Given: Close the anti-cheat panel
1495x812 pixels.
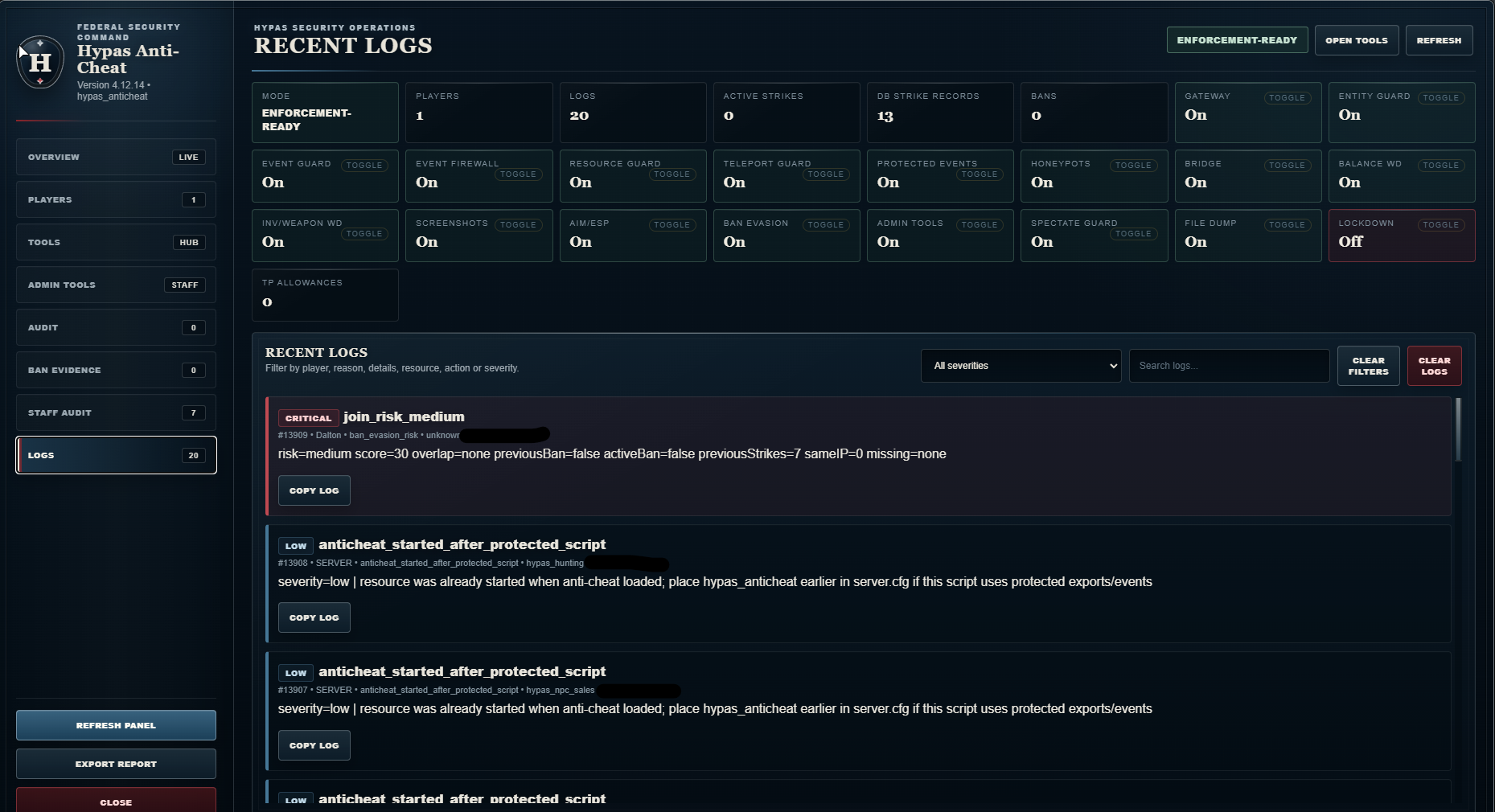Looking at the screenshot, I should click(116, 802).
